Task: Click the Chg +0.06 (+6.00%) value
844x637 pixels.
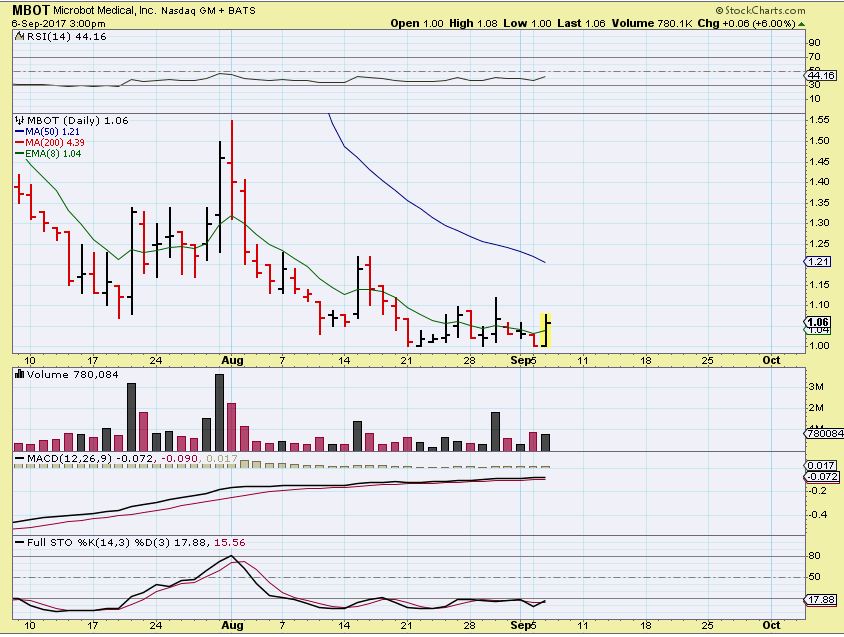Action: click(x=747, y=24)
